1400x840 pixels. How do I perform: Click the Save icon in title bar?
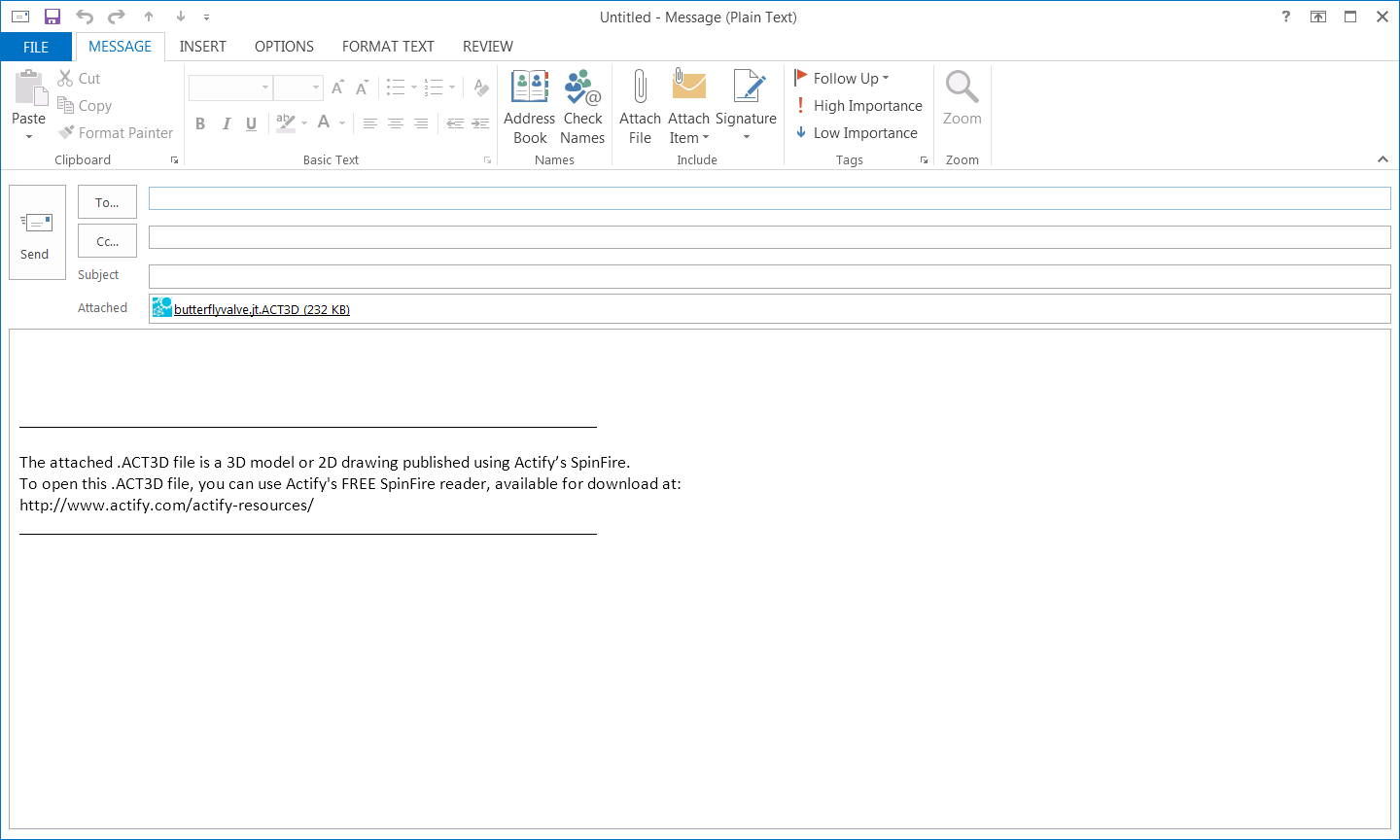(x=52, y=17)
